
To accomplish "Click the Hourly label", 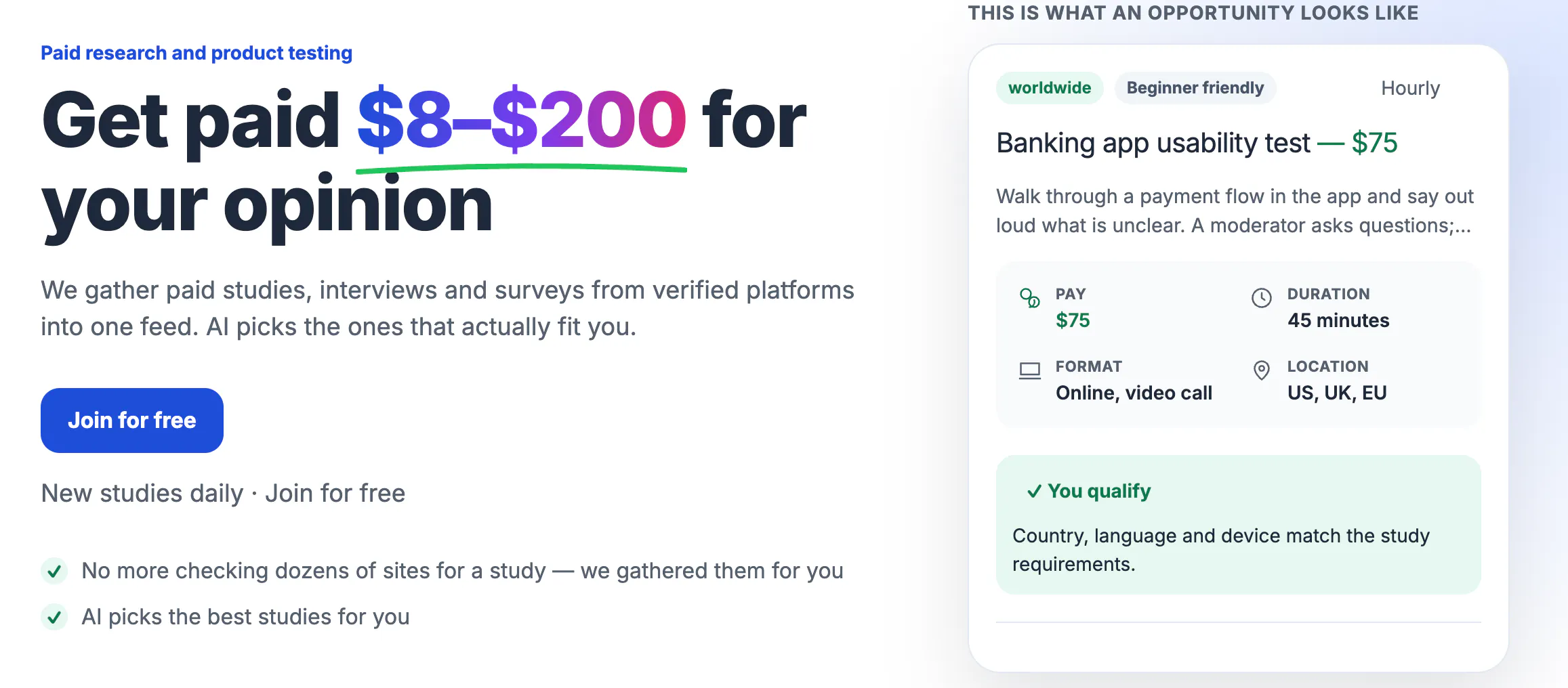I will [x=1410, y=88].
